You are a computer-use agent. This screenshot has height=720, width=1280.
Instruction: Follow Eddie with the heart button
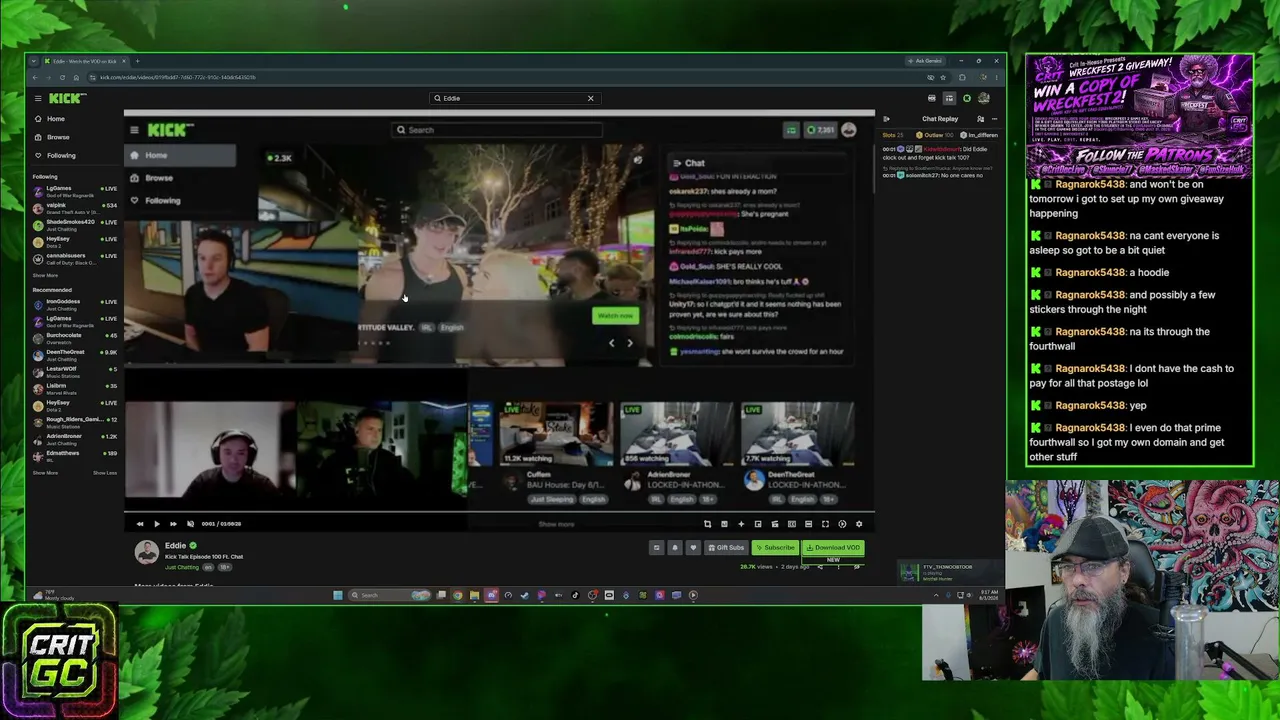pos(693,548)
